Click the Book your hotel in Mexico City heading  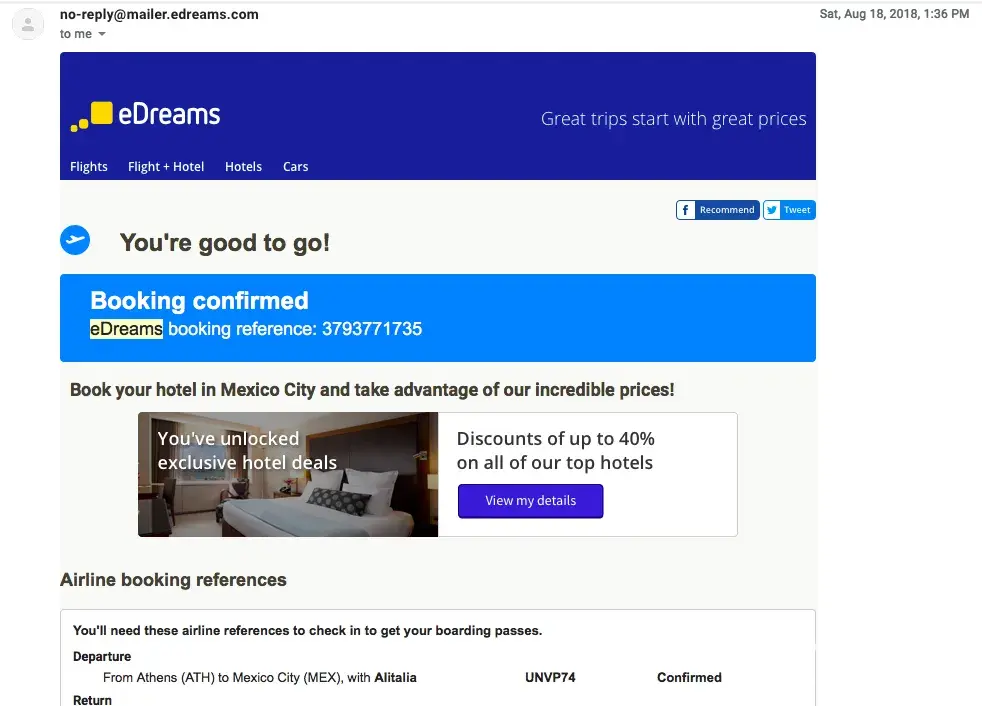click(372, 390)
